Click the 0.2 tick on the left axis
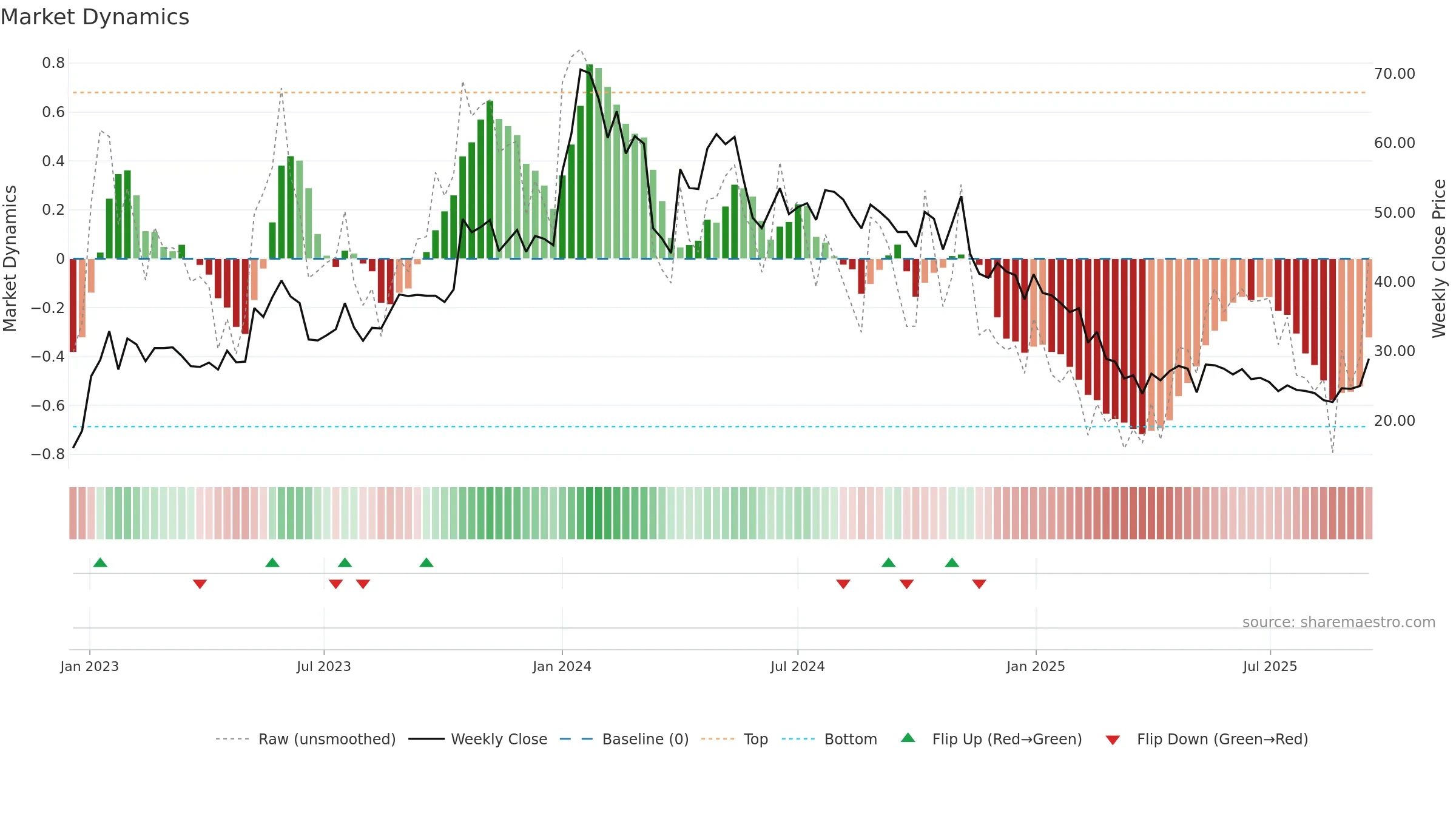Viewport: 1456px width, 819px height. 53,210
